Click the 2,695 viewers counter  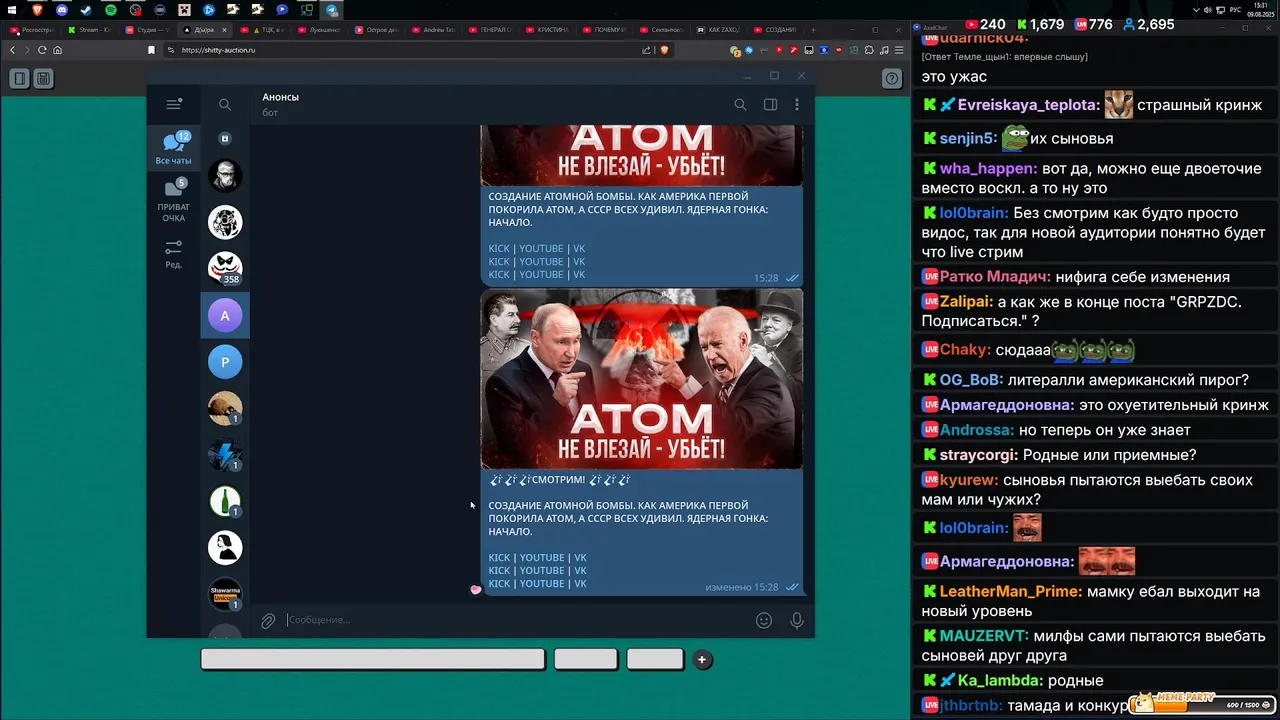tap(1149, 24)
